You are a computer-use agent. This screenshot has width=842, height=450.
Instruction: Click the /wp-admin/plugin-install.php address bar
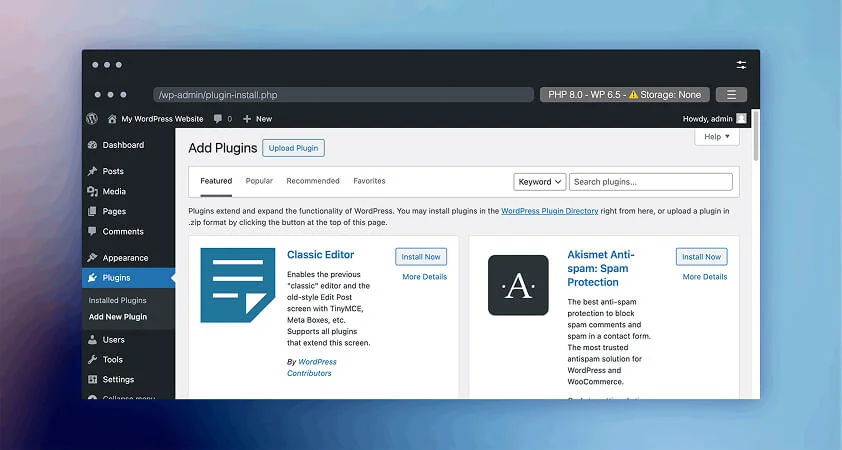point(343,95)
